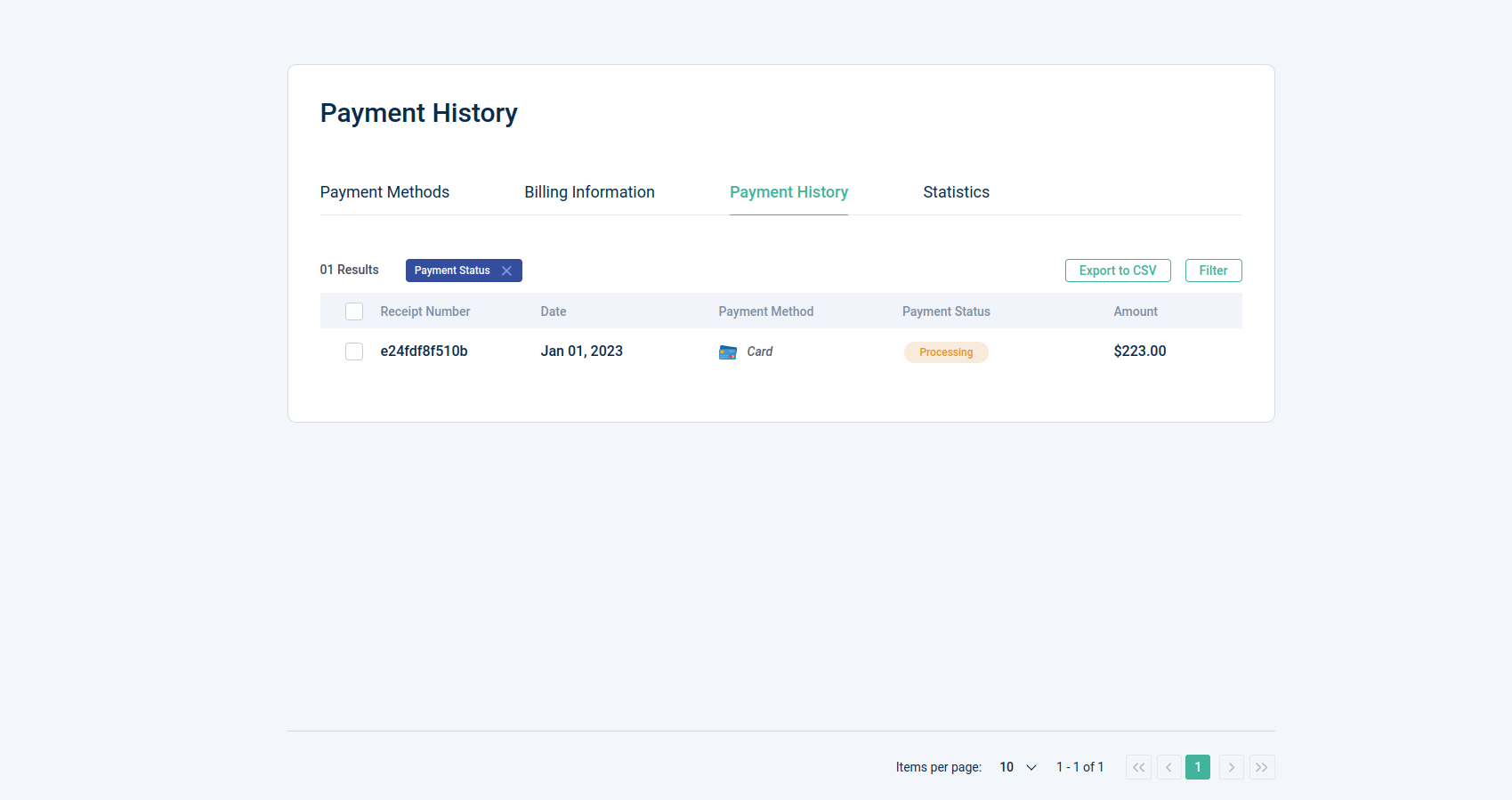Click the Payment Method column header
The height and width of the screenshot is (800, 1512).
click(x=766, y=311)
